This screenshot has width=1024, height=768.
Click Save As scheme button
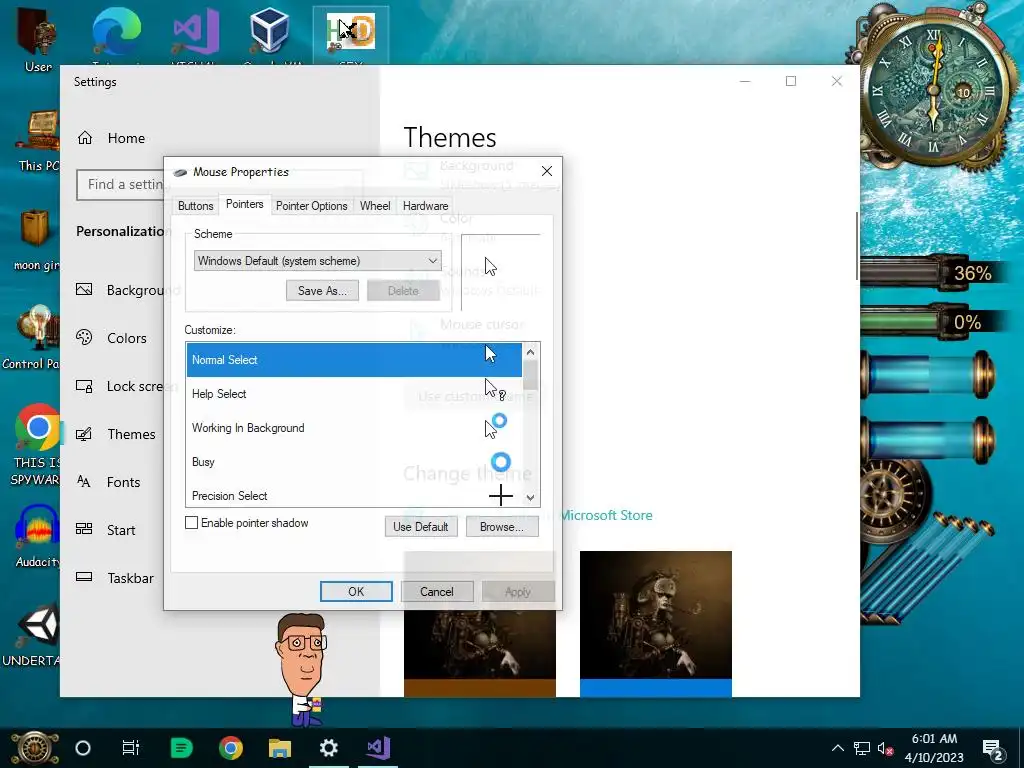(x=322, y=291)
